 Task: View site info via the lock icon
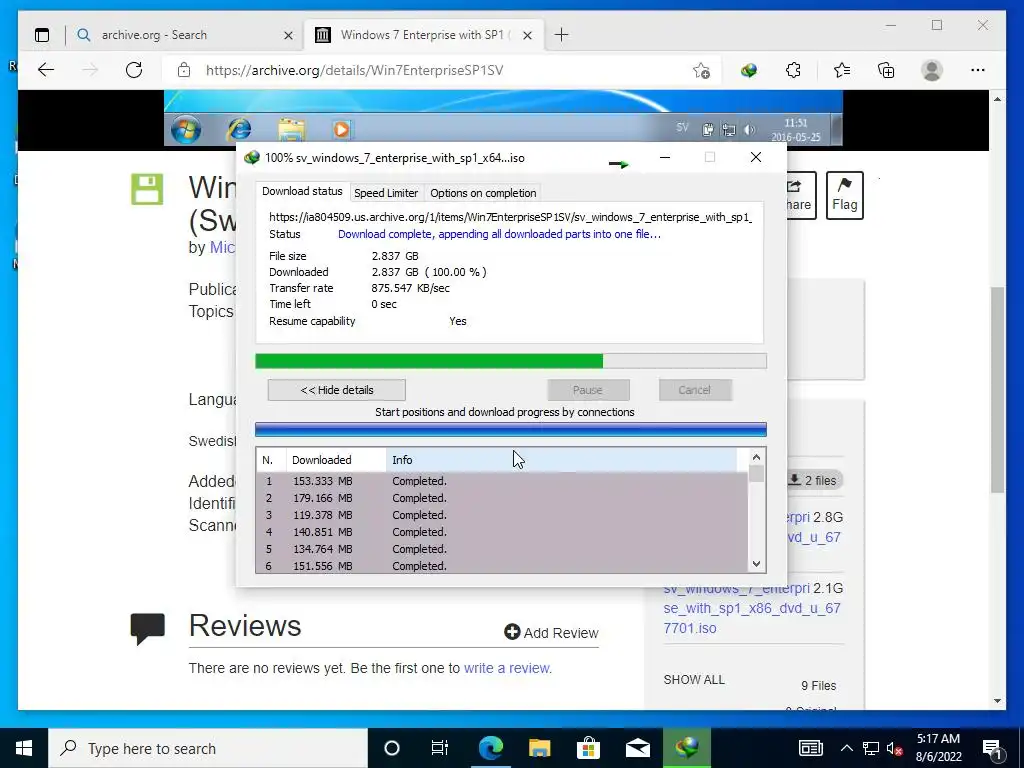pos(184,70)
